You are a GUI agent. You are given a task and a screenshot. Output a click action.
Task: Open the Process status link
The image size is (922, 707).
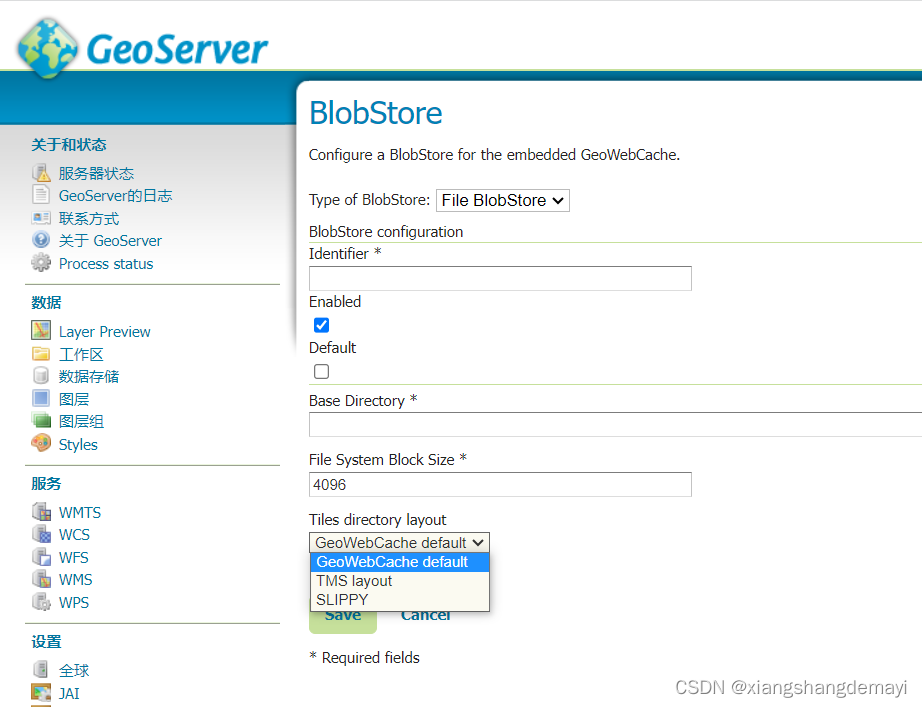(x=106, y=264)
